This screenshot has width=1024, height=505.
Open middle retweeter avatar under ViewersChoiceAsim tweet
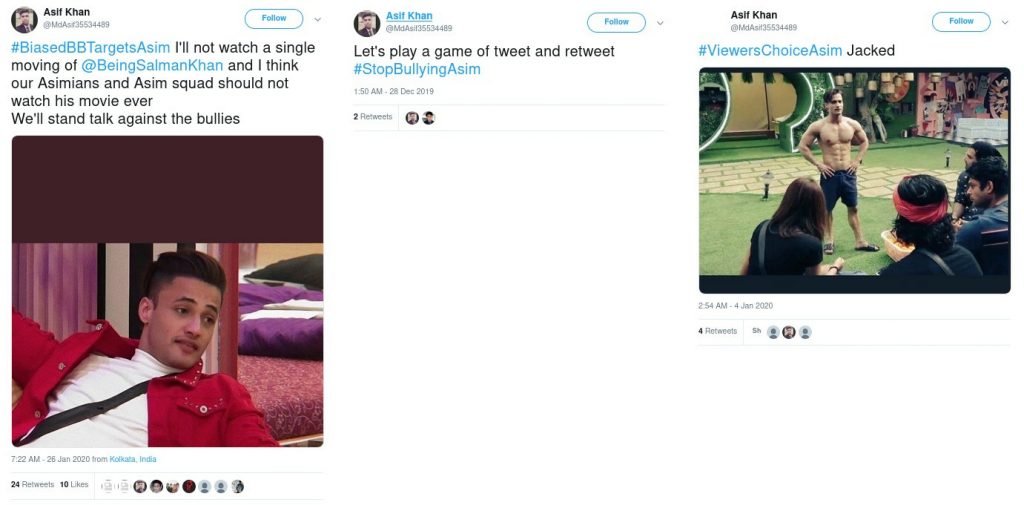click(789, 332)
